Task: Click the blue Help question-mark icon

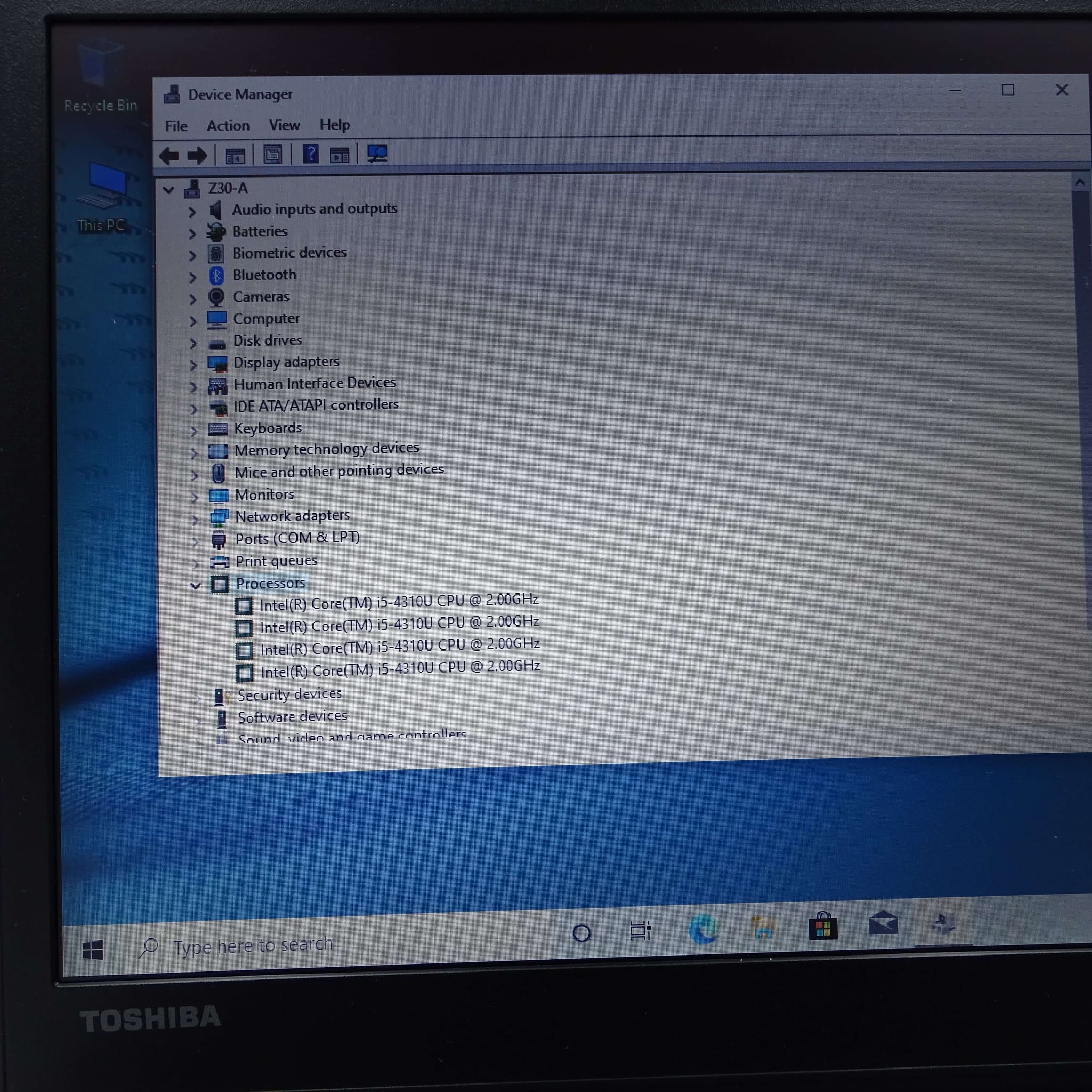Action: click(310, 154)
